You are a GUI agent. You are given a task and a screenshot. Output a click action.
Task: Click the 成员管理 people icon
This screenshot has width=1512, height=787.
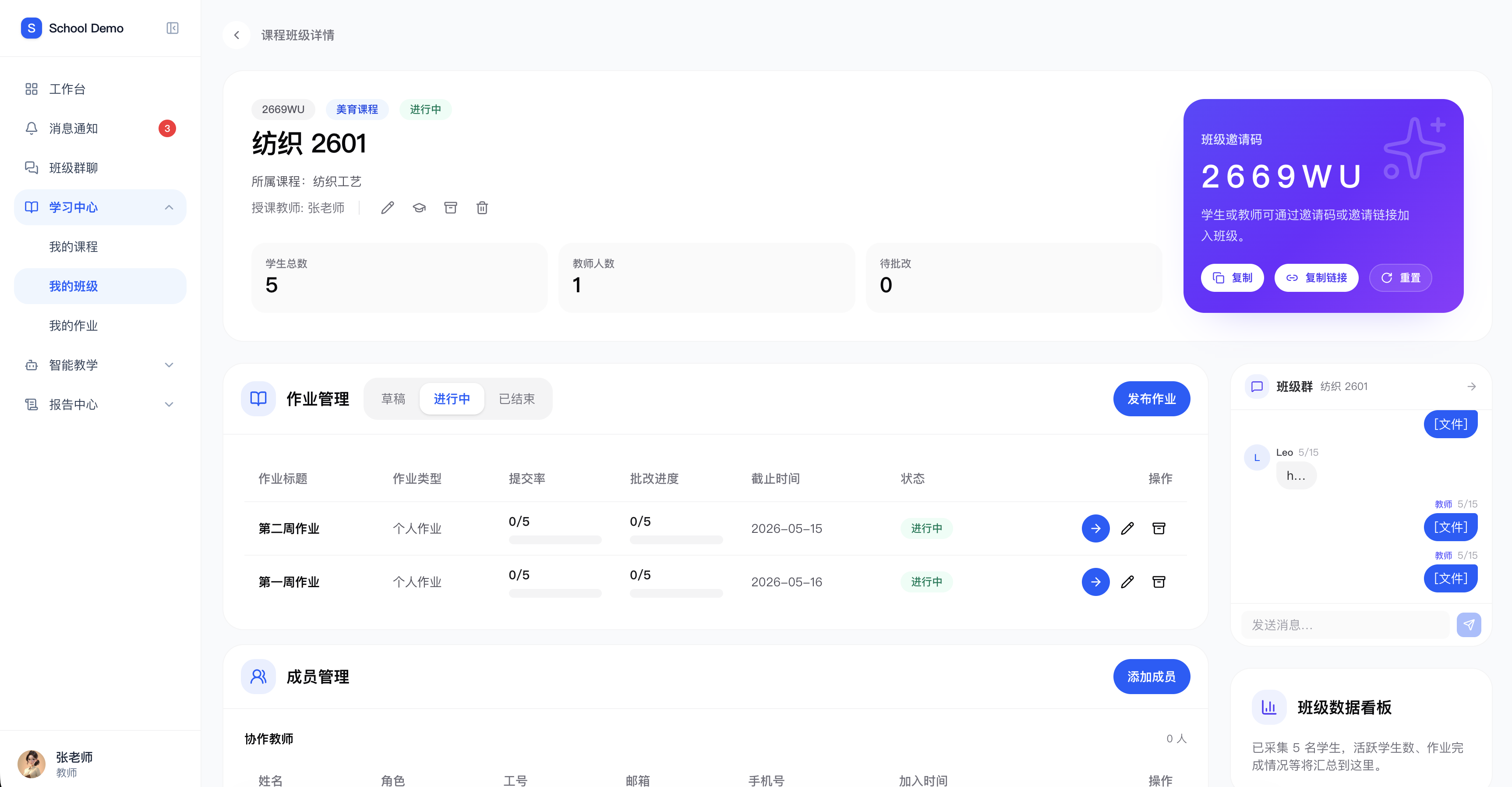(258, 677)
